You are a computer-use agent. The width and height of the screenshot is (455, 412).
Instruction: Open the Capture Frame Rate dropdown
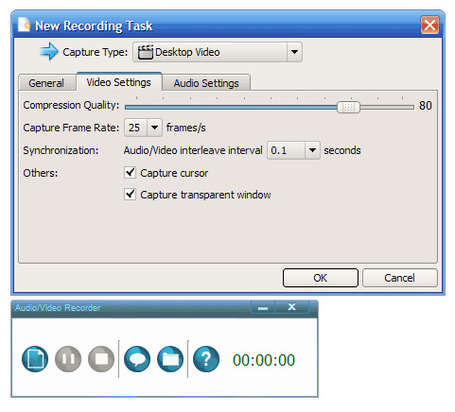tap(154, 128)
